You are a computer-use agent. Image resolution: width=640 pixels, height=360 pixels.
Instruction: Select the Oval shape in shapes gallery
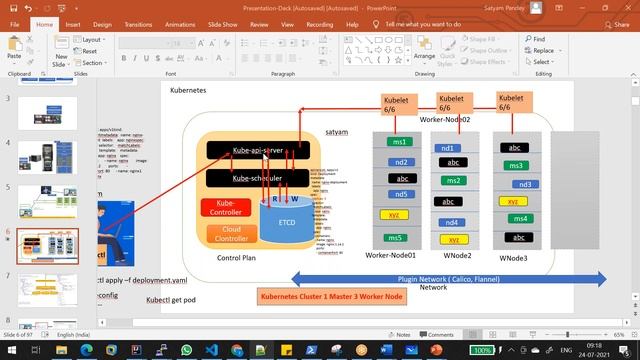(x=388, y=40)
